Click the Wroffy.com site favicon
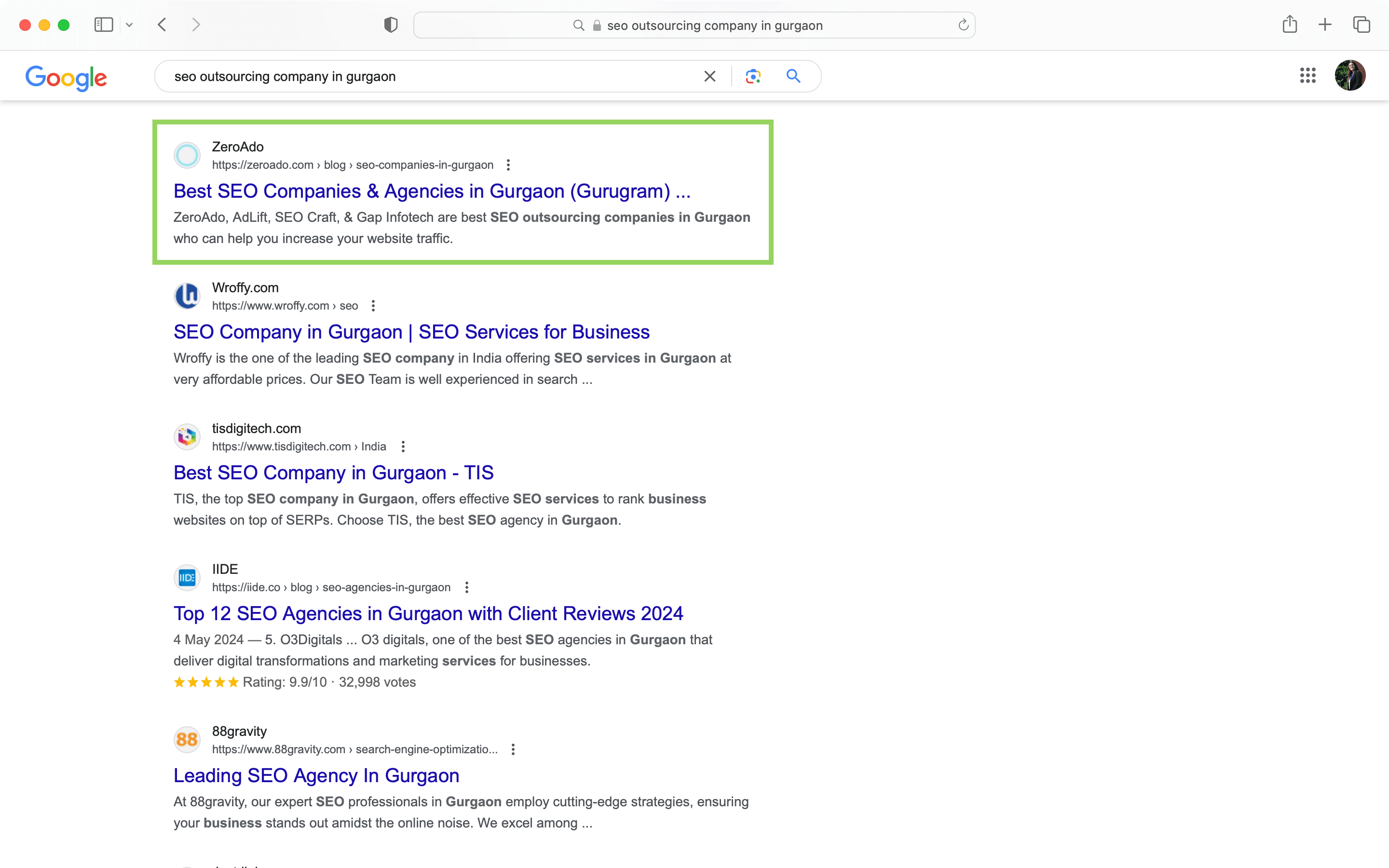This screenshot has height=868, width=1389. [x=187, y=296]
